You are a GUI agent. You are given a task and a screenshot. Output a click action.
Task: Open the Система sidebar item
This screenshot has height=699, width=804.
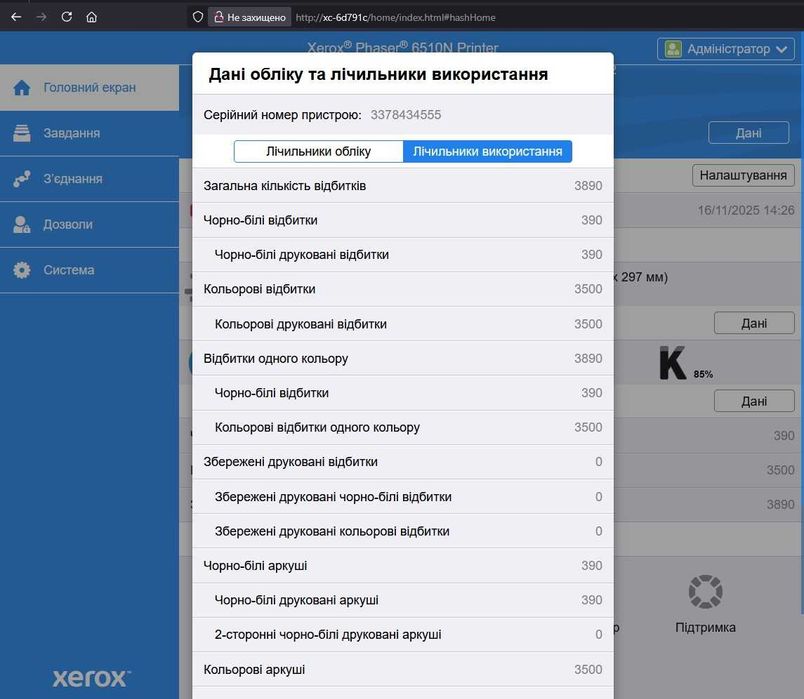pyautogui.click(x=89, y=270)
